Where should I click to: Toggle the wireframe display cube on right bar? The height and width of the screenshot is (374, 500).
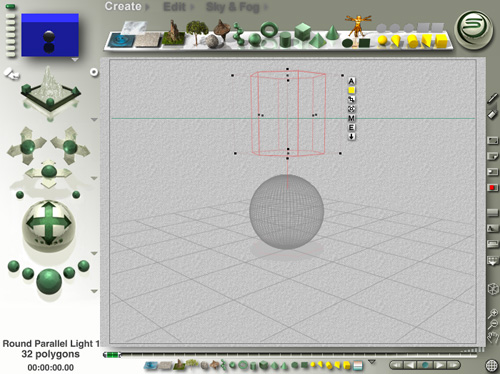(x=492, y=289)
